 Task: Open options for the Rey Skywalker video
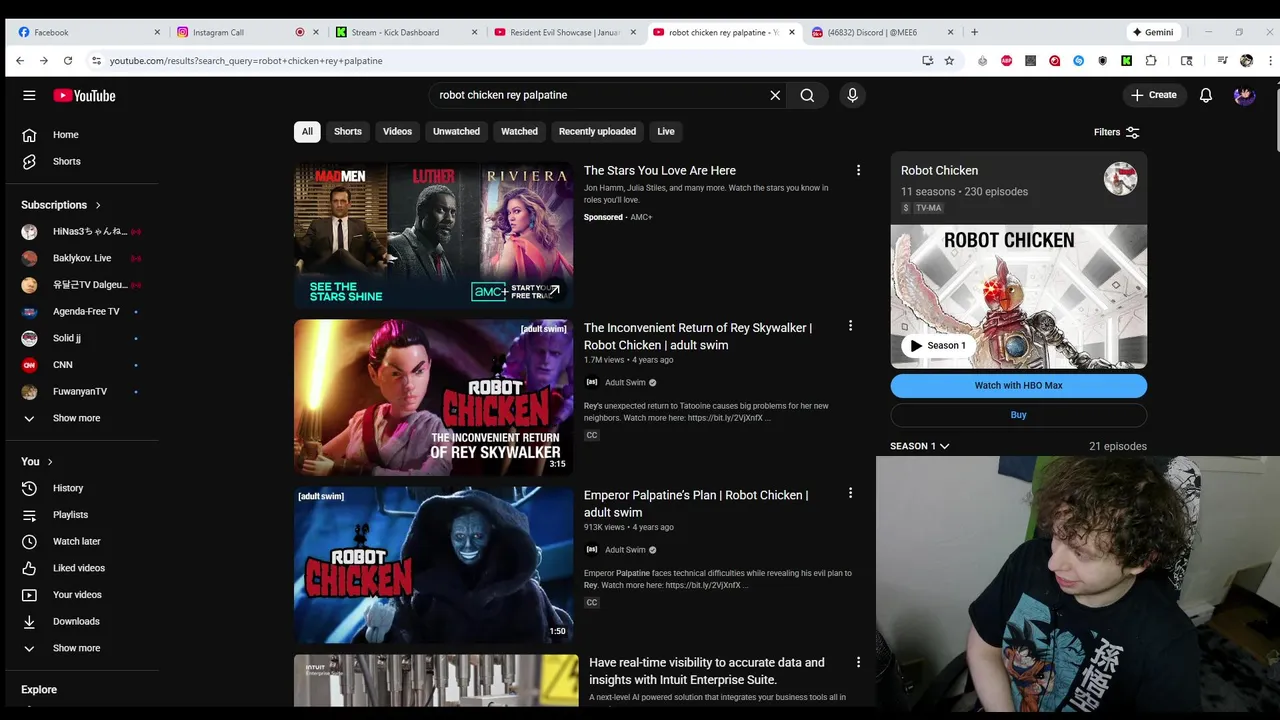coord(850,326)
